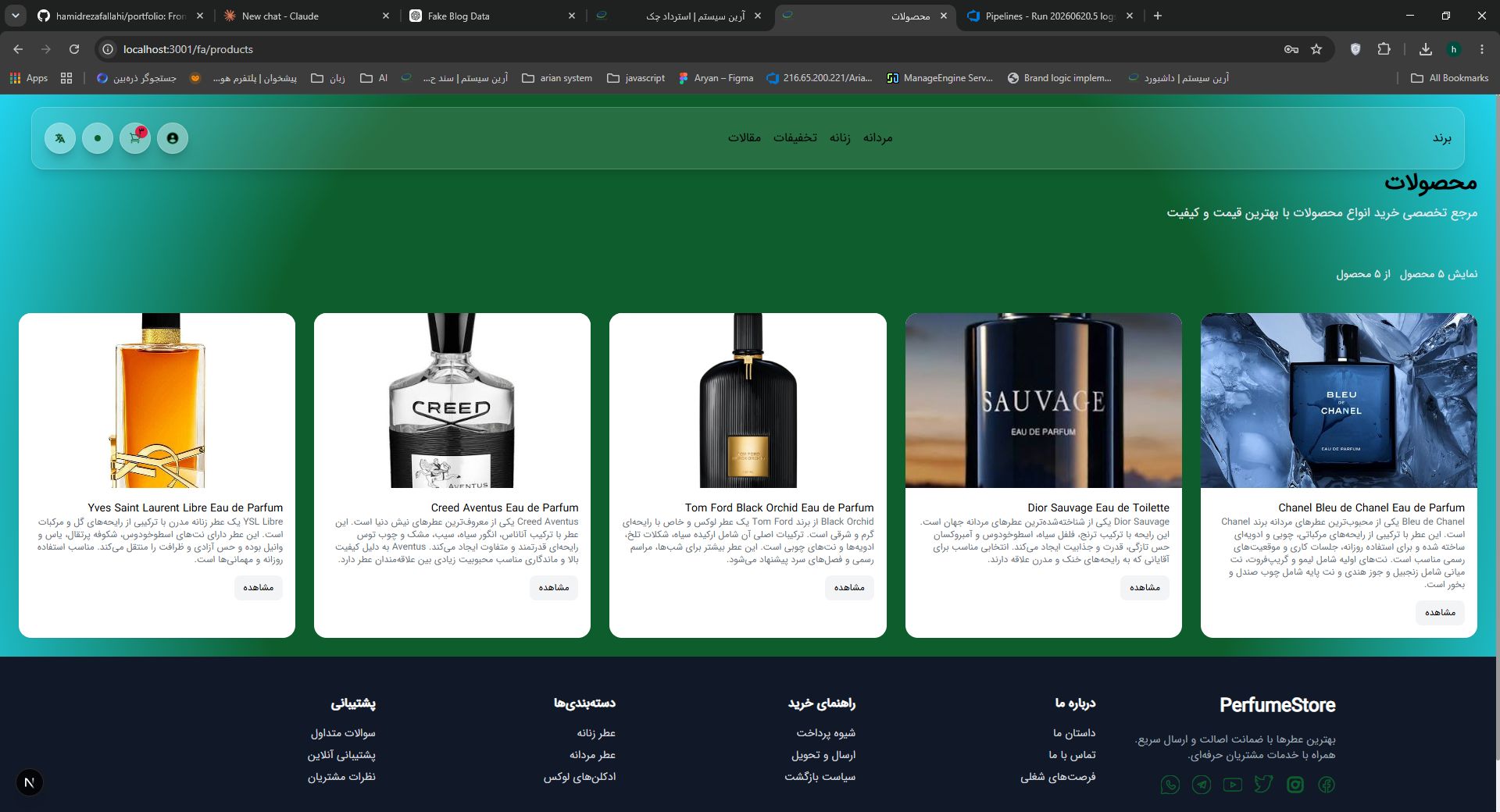Click the Creed Aventus bottle image
The image size is (1500, 812).
pos(452,401)
